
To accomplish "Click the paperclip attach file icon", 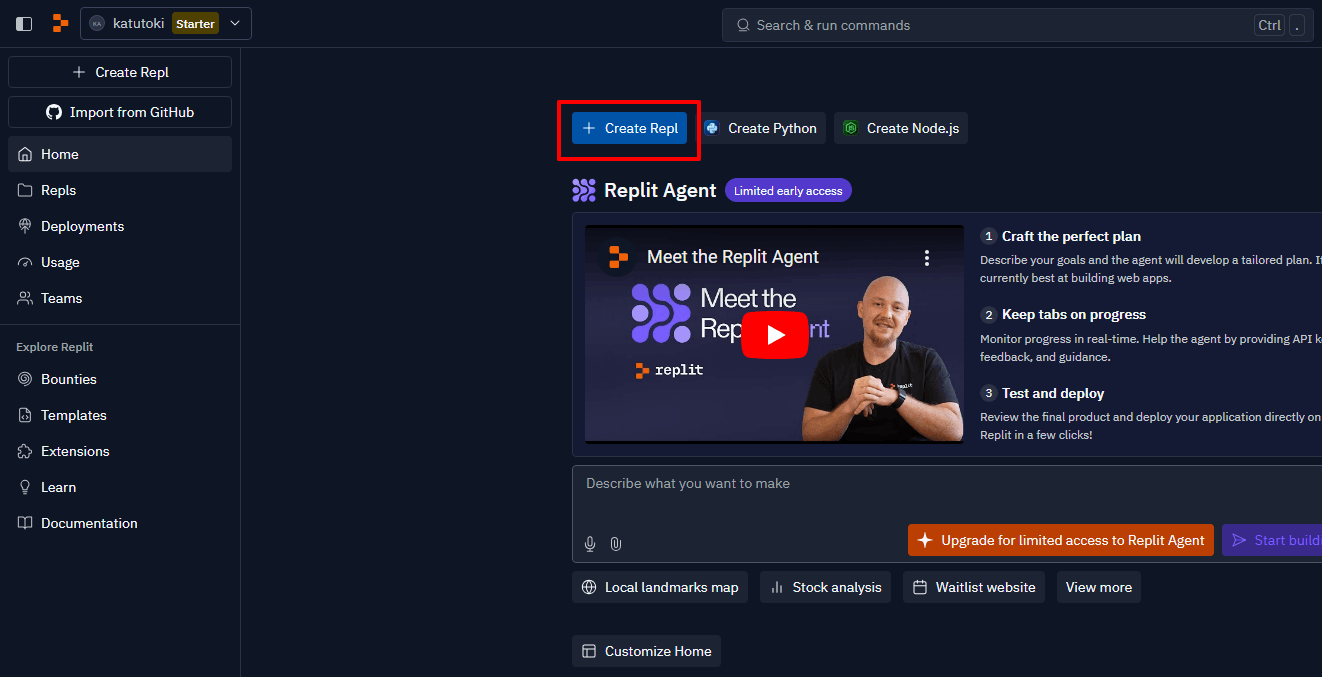I will [616, 544].
